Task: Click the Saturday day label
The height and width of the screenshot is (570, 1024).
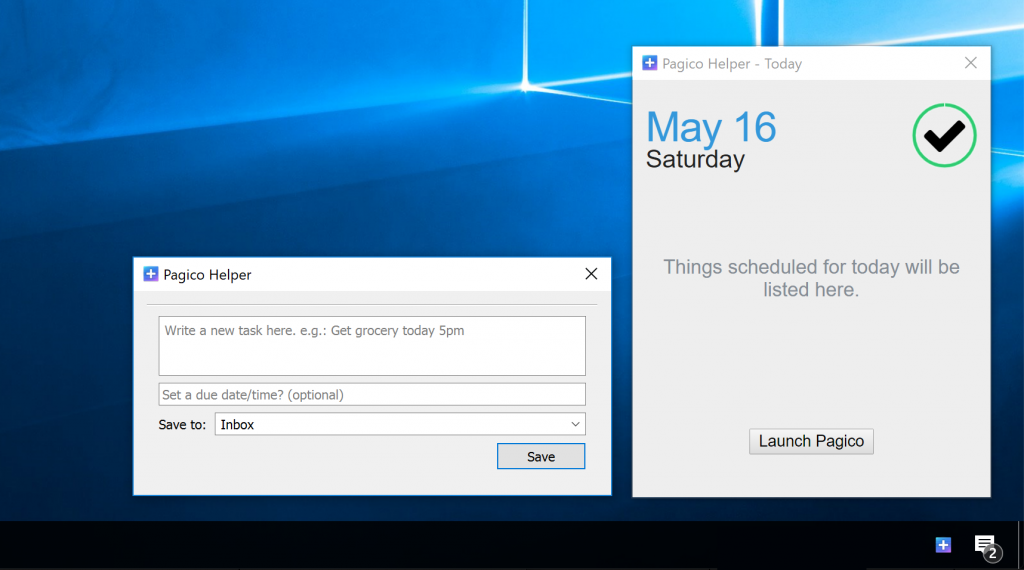Action: (696, 159)
